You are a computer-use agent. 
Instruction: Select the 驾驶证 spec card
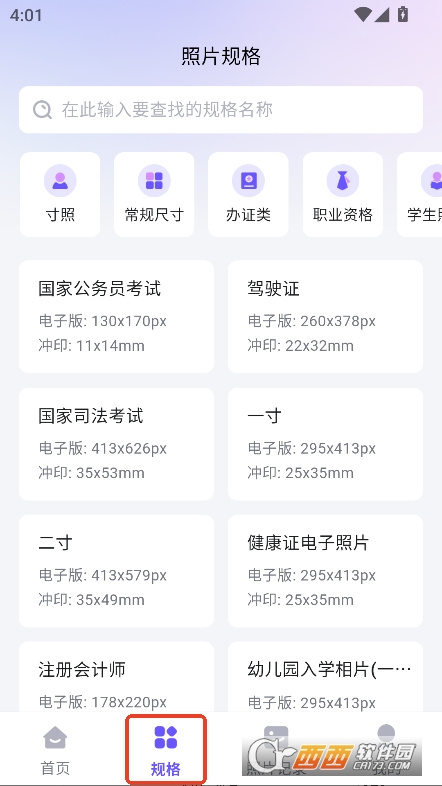325,316
